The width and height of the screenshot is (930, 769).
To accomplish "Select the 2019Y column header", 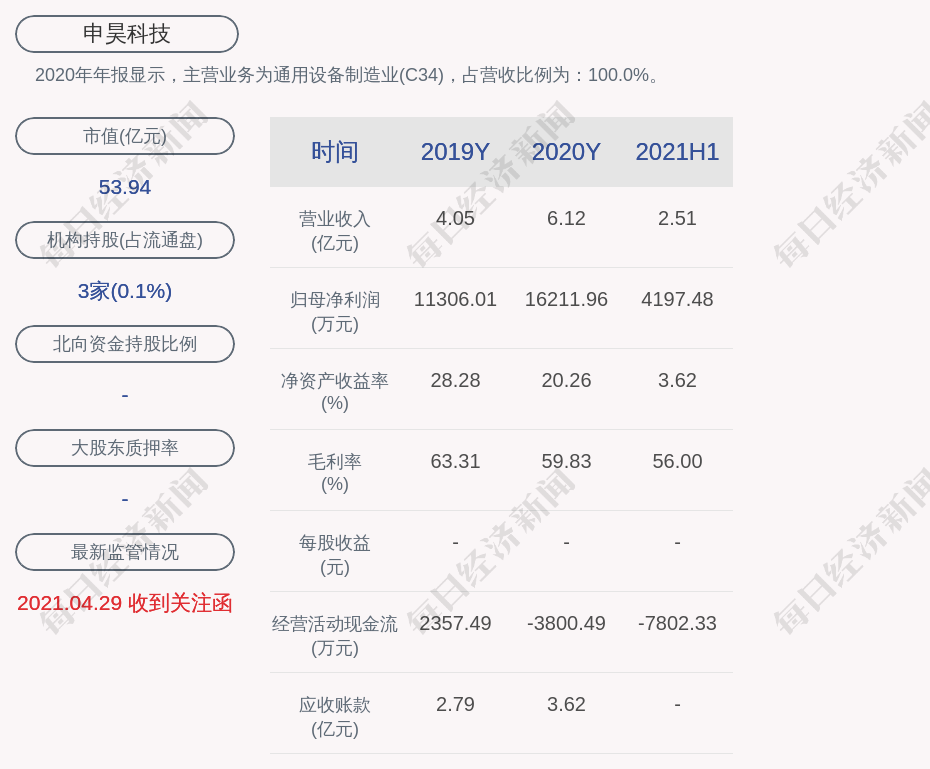I will (x=455, y=152).
